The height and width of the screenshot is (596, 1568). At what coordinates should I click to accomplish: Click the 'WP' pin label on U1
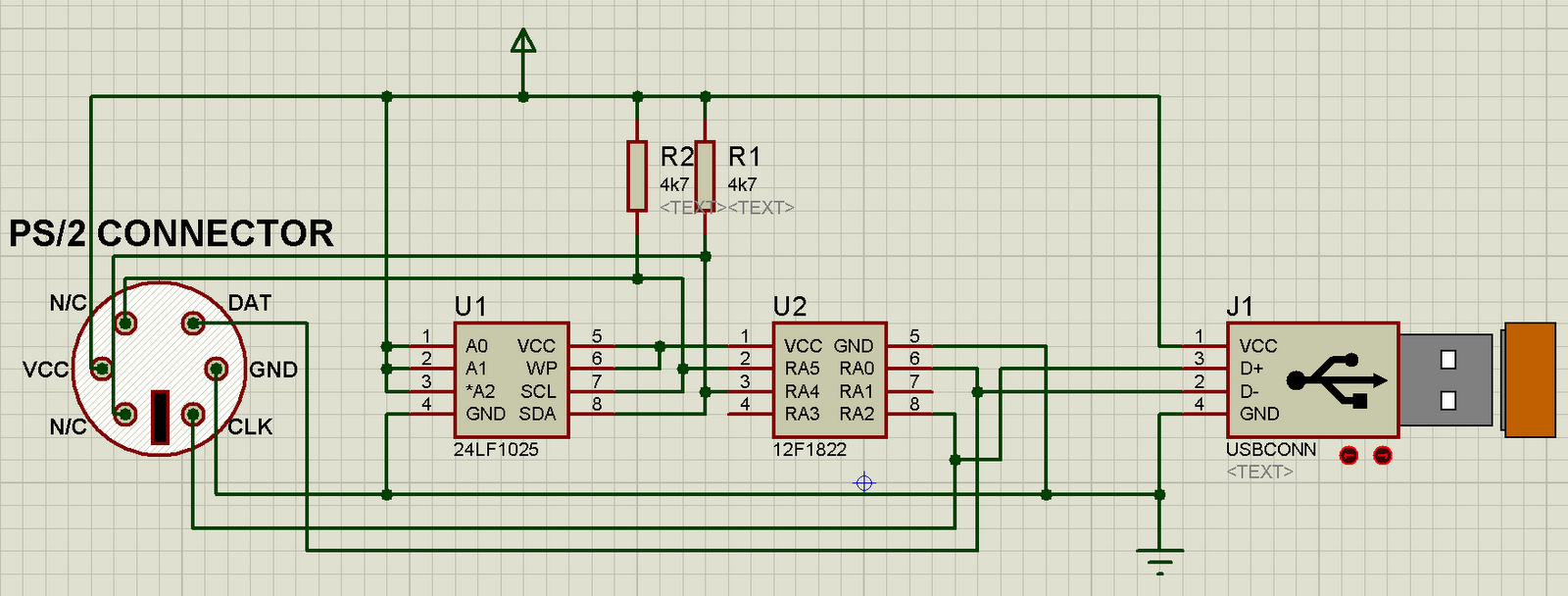coord(541,369)
